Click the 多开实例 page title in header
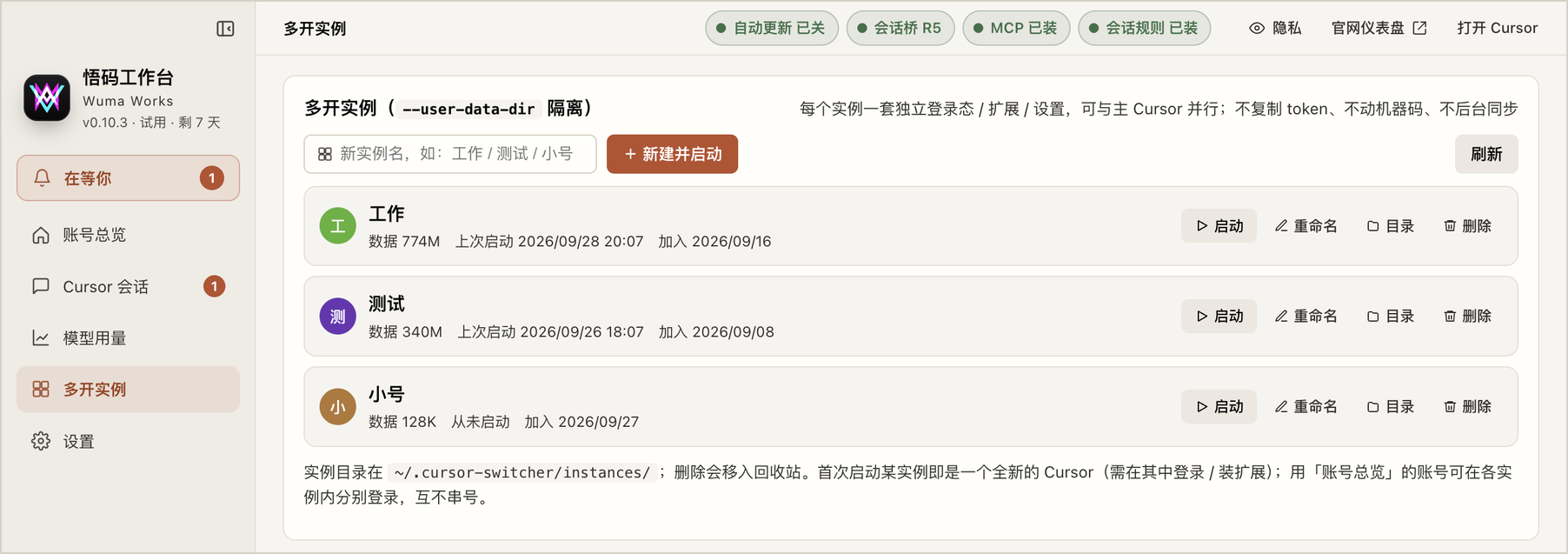 pyautogui.click(x=315, y=29)
